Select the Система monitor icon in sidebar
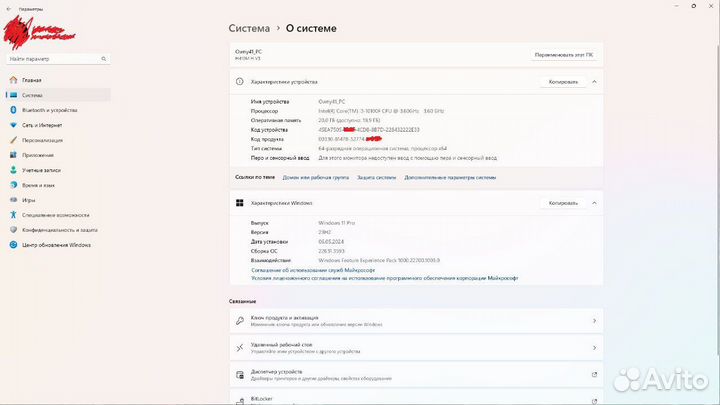The height and width of the screenshot is (405, 720). [x=13, y=95]
